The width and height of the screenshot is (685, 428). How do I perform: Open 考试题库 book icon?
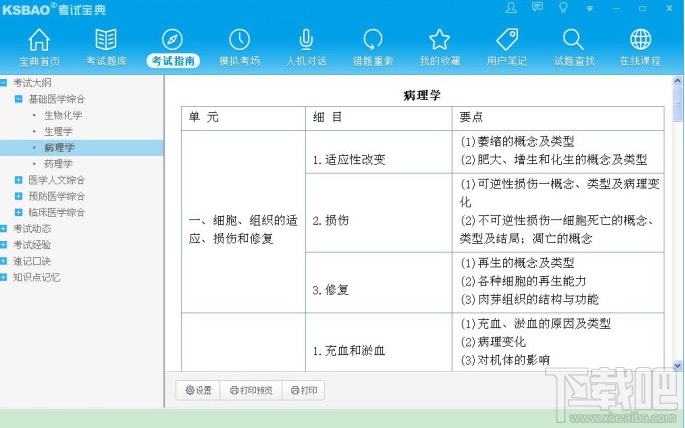click(106, 40)
